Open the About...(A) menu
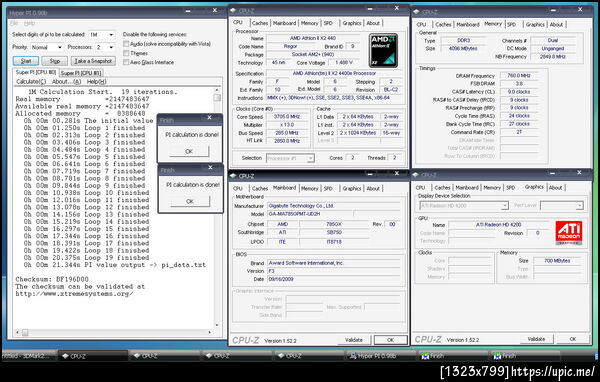This screenshot has width=600, height=382. coord(67,82)
